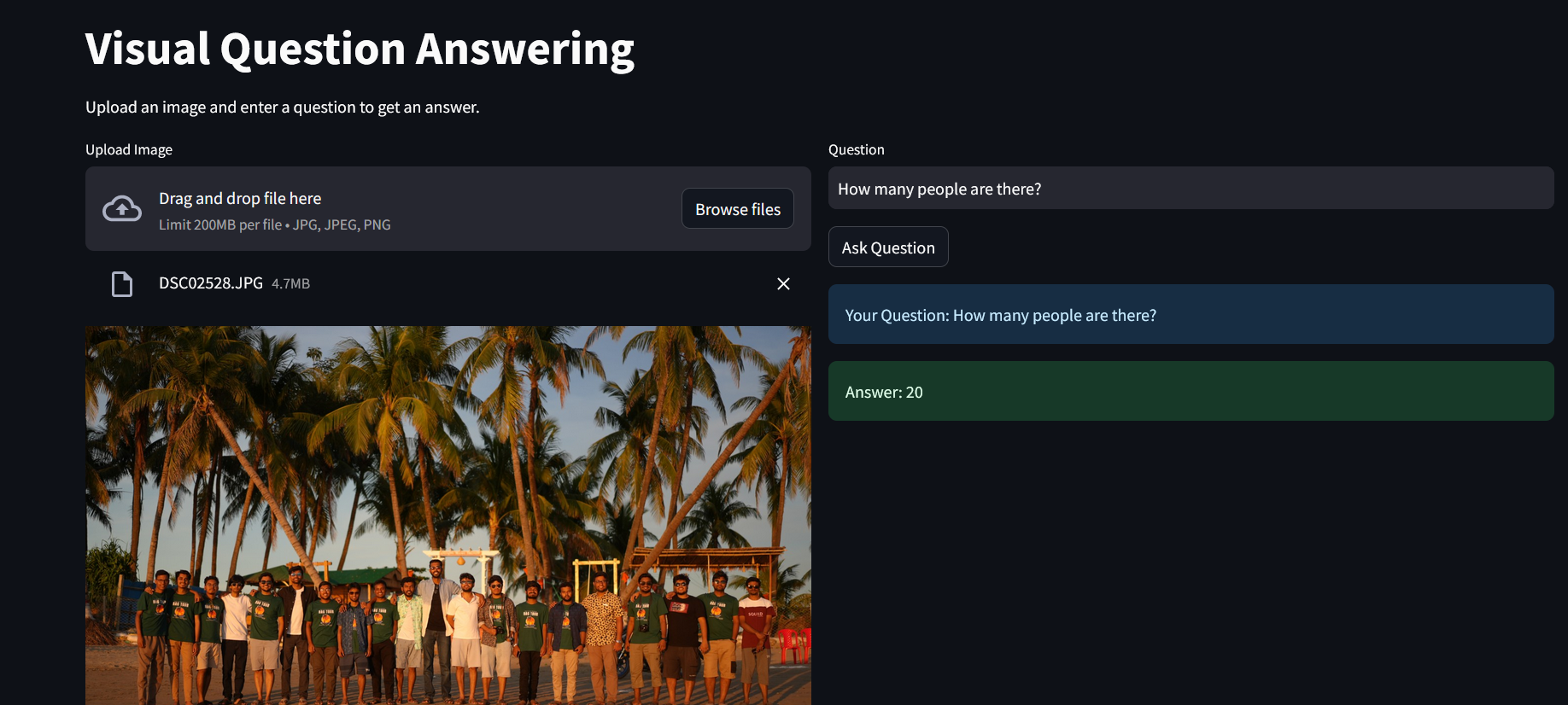The image size is (1568, 705).
Task: Click the 'Upload an image and enter a question' text
Action: pyautogui.click(x=283, y=108)
